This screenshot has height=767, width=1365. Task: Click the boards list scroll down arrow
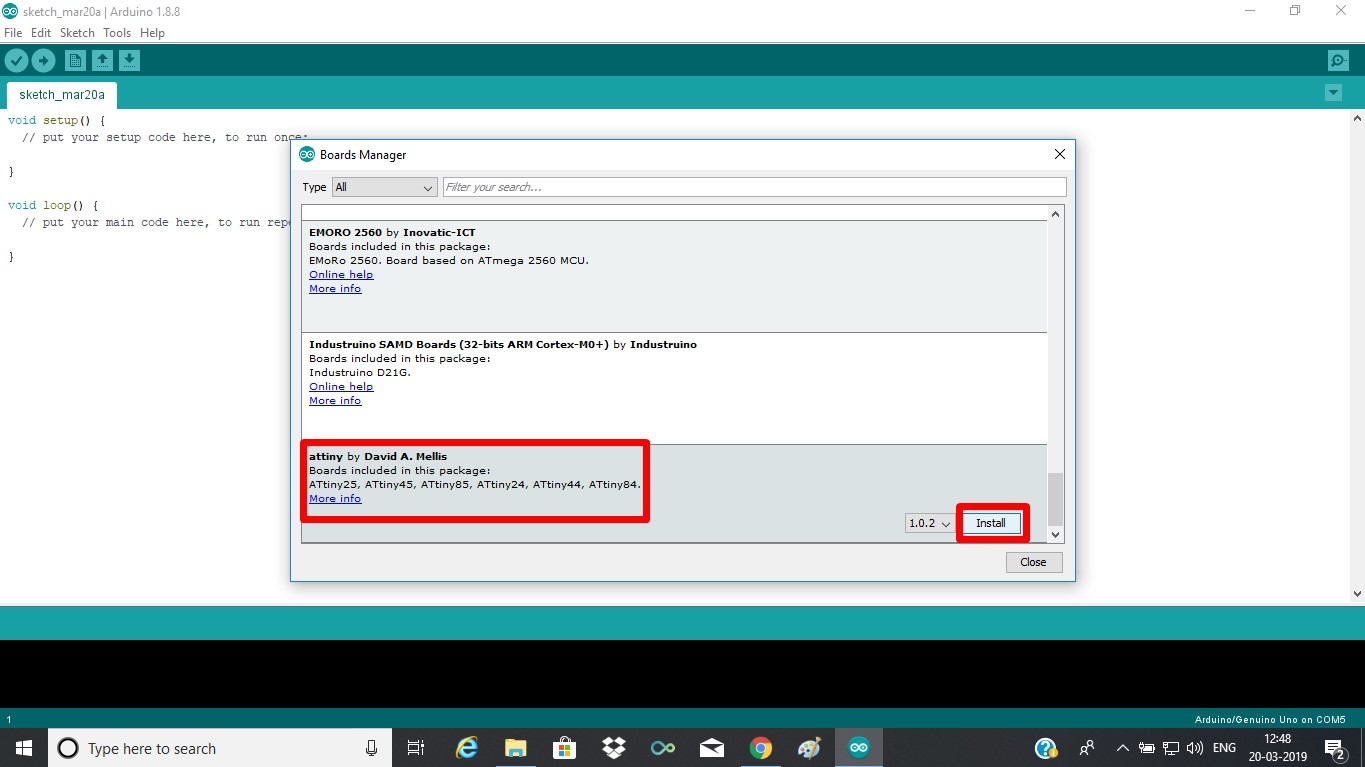pyautogui.click(x=1055, y=535)
